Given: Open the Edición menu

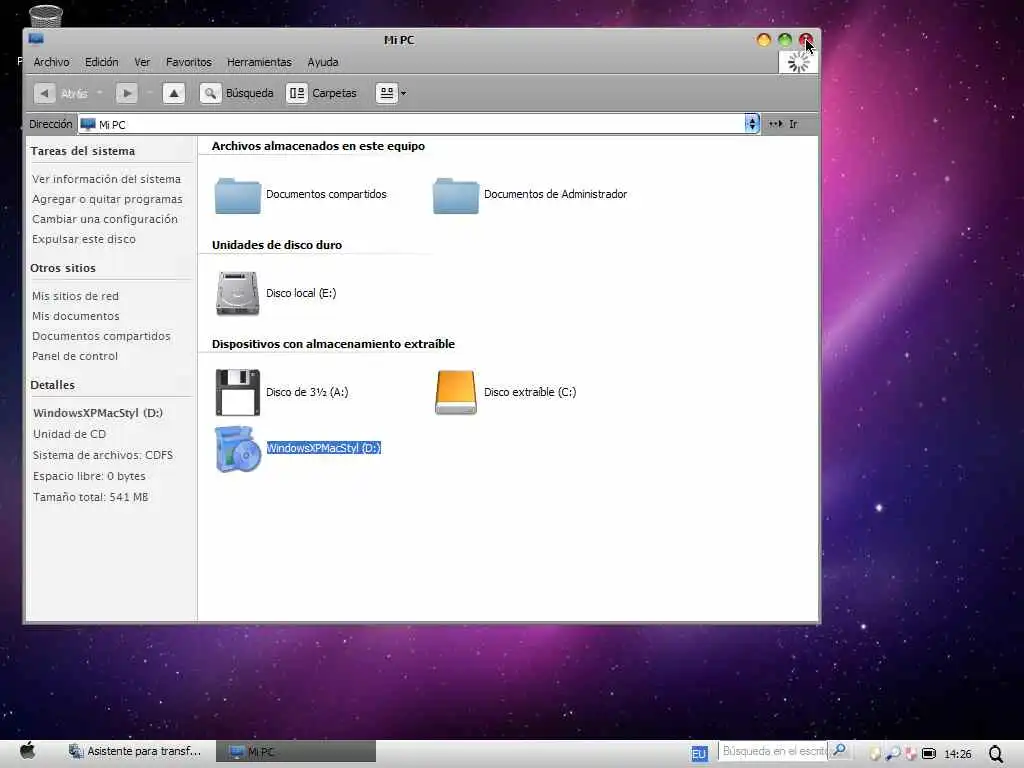Looking at the screenshot, I should coord(102,62).
